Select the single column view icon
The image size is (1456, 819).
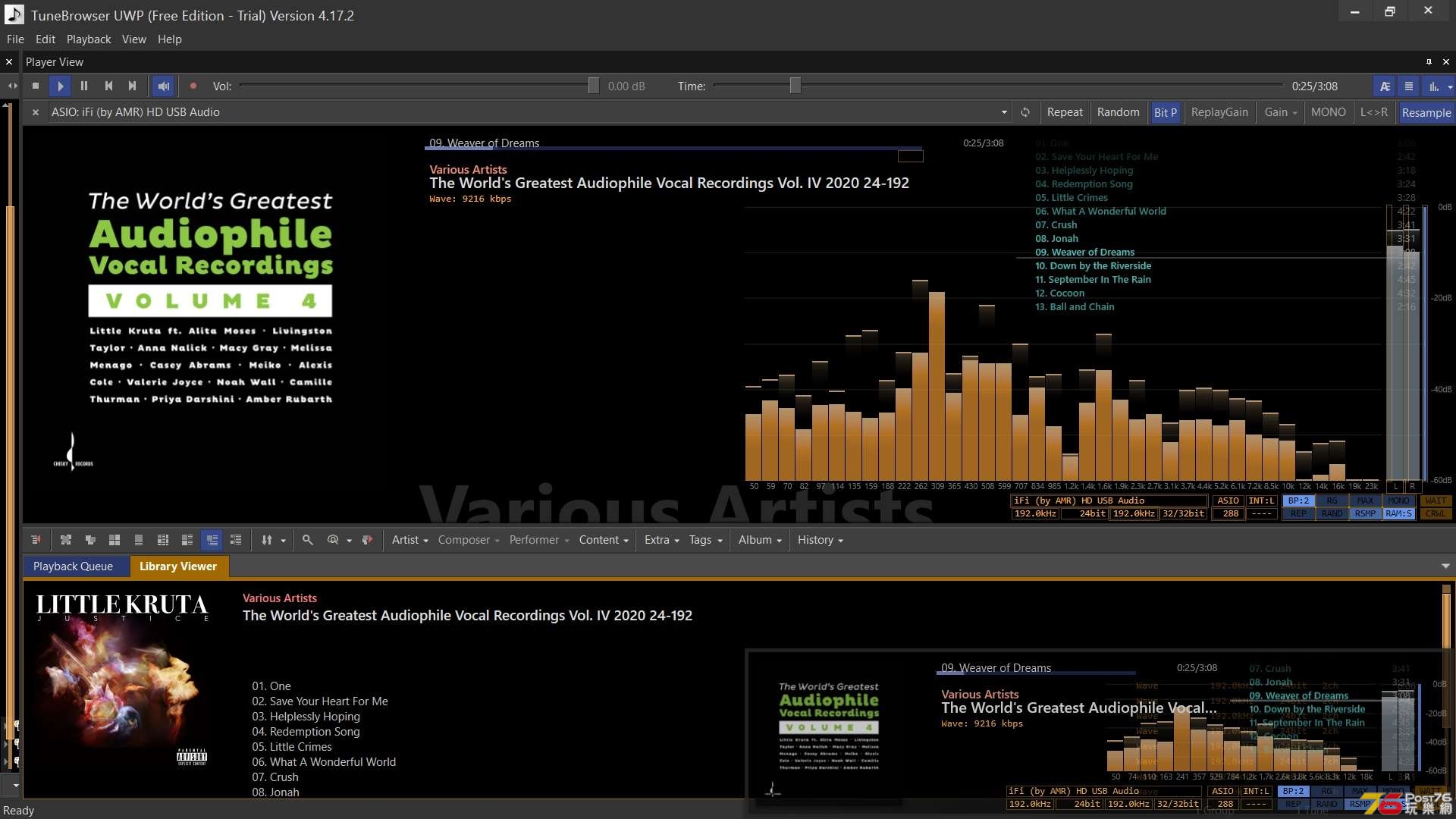(x=139, y=540)
